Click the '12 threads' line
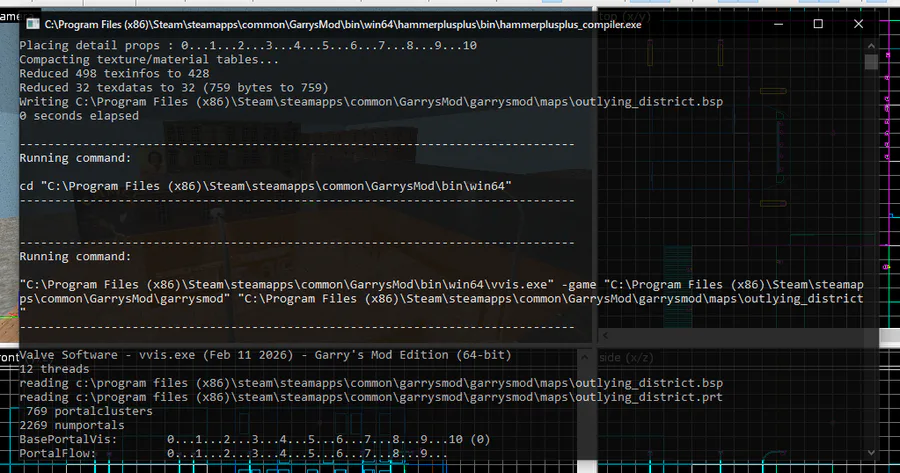The width and height of the screenshot is (900, 473). (55, 369)
